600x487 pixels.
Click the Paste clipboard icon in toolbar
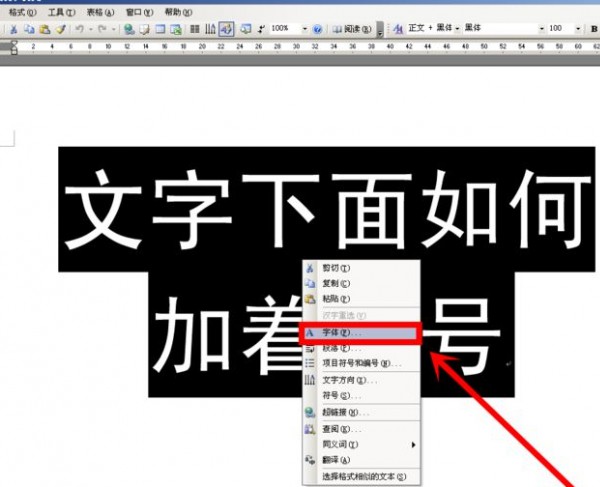45,29
